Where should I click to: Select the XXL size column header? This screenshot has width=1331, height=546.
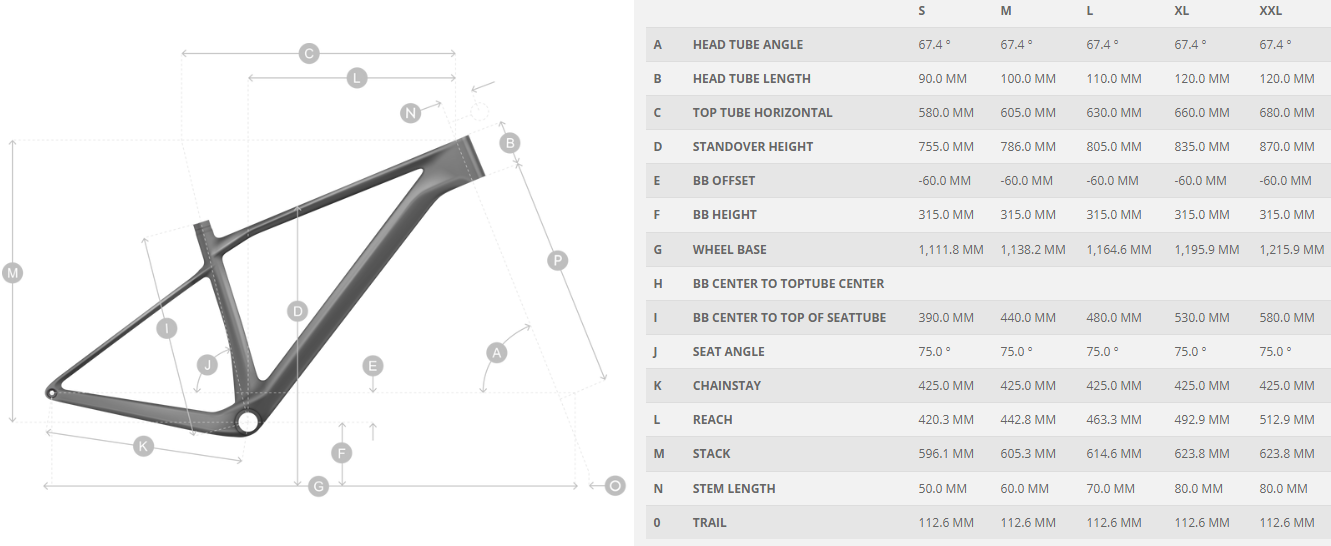tap(1270, 10)
